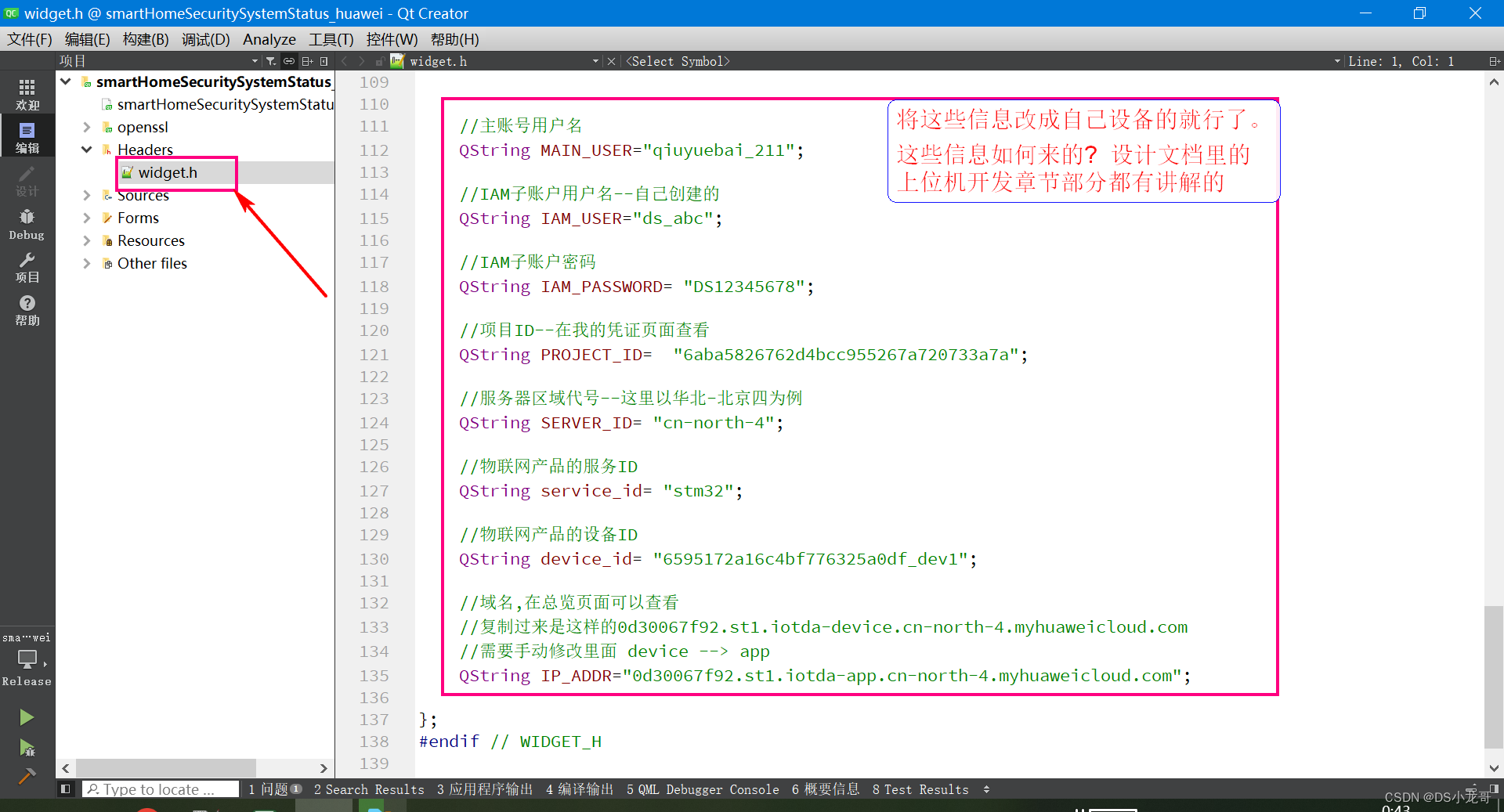Open the 6 概要信息 pane
This screenshot has width=1504, height=812.
point(826,789)
